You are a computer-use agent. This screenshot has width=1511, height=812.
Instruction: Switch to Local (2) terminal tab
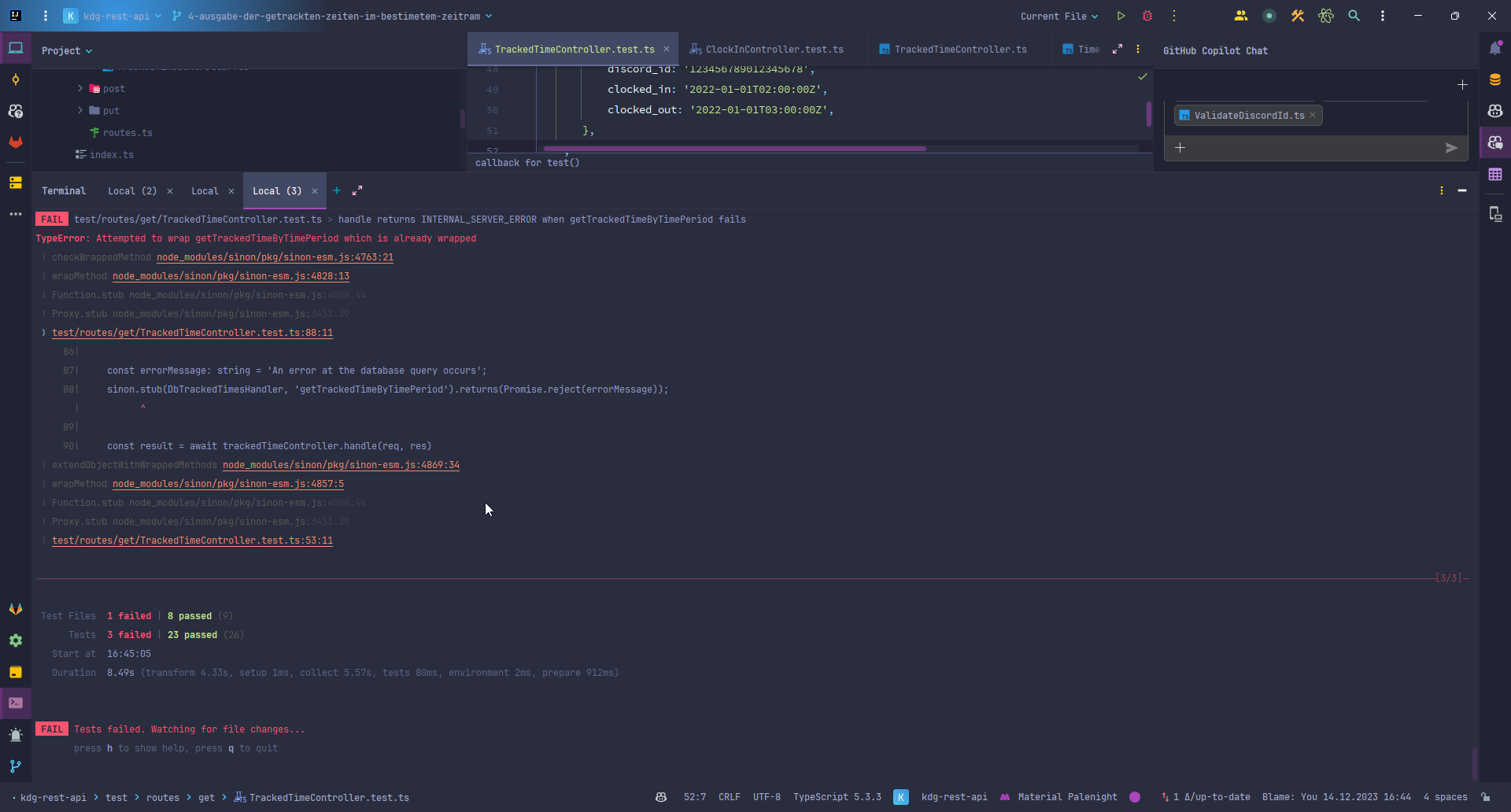tap(131, 191)
